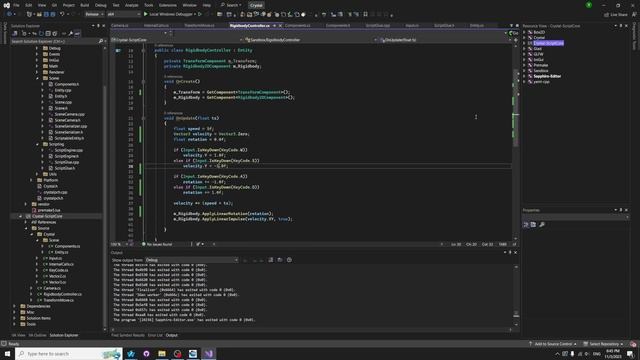
Task: Click Live Share button
Action: [x=616, y=15]
